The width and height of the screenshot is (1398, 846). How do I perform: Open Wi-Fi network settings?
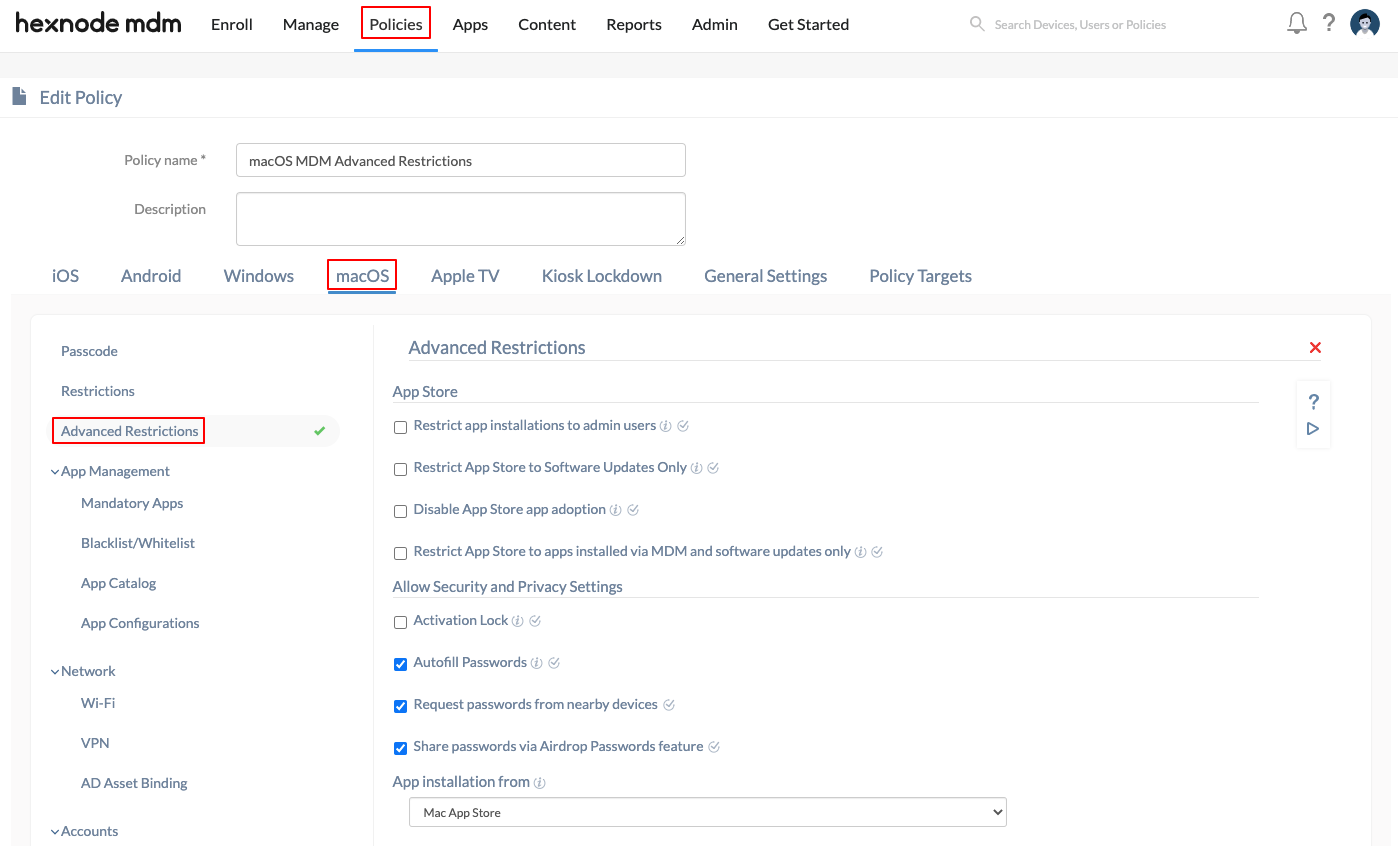click(x=98, y=703)
